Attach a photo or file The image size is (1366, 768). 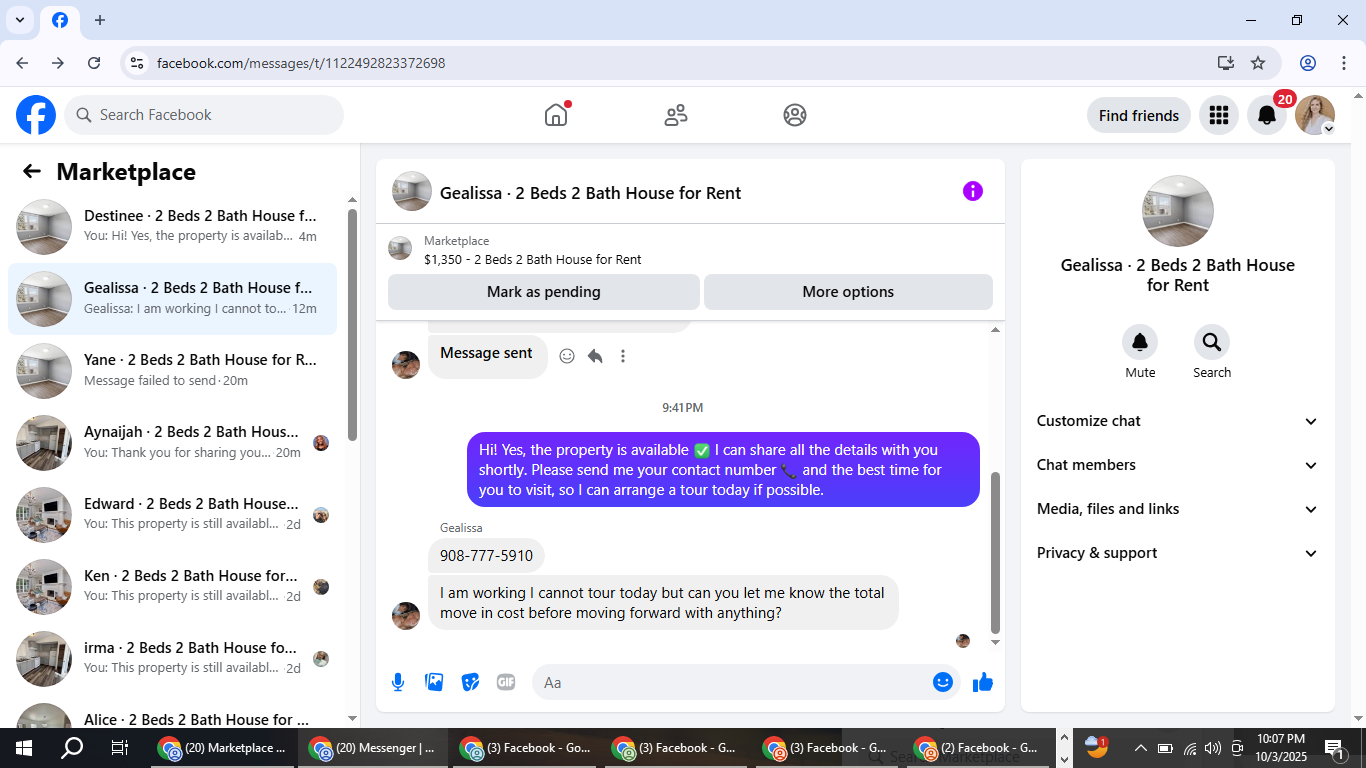(x=434, y=682)
